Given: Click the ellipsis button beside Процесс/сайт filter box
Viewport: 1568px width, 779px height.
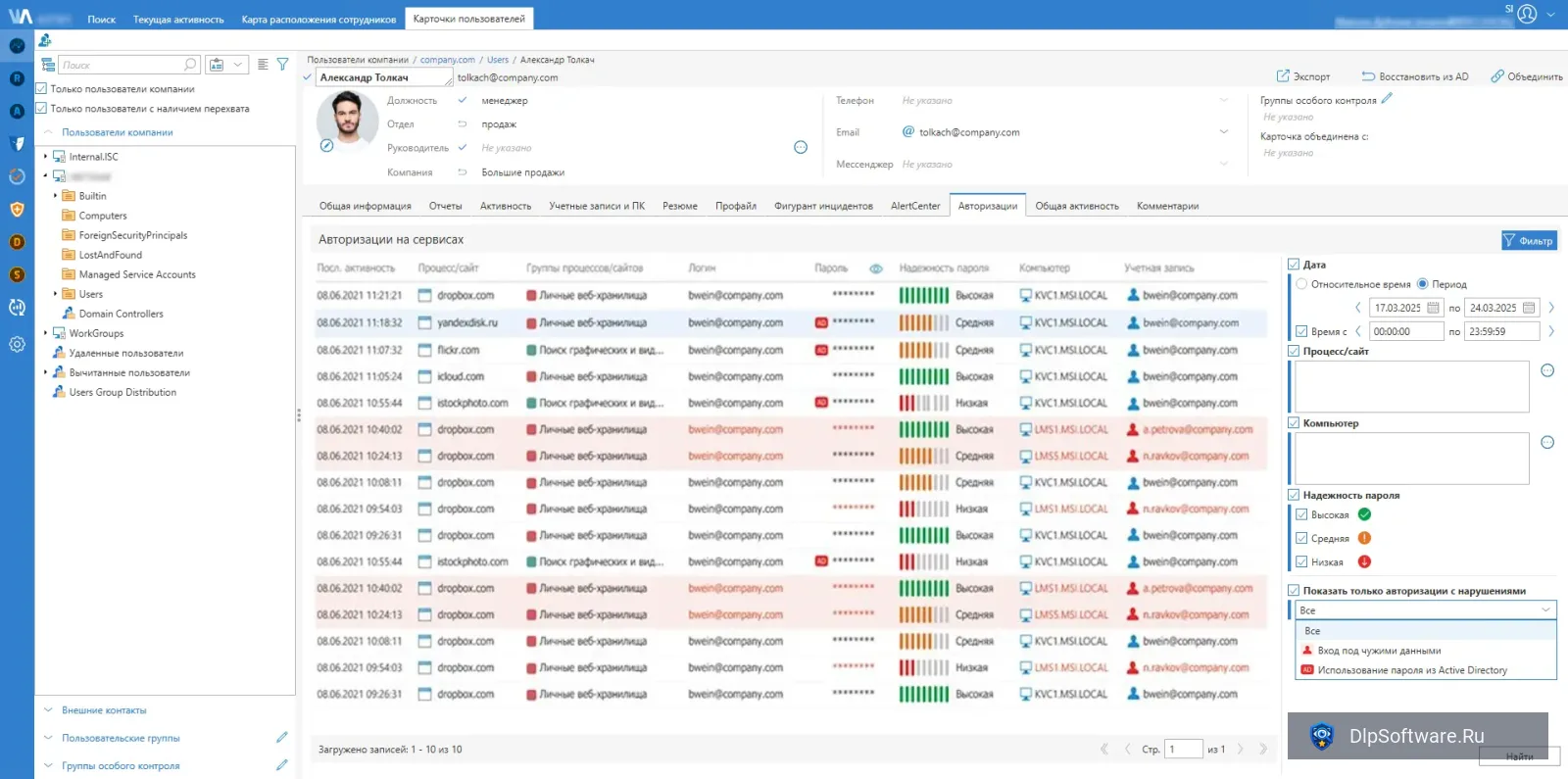Looking at the screenshot, I should click(x=1547, y=370).
